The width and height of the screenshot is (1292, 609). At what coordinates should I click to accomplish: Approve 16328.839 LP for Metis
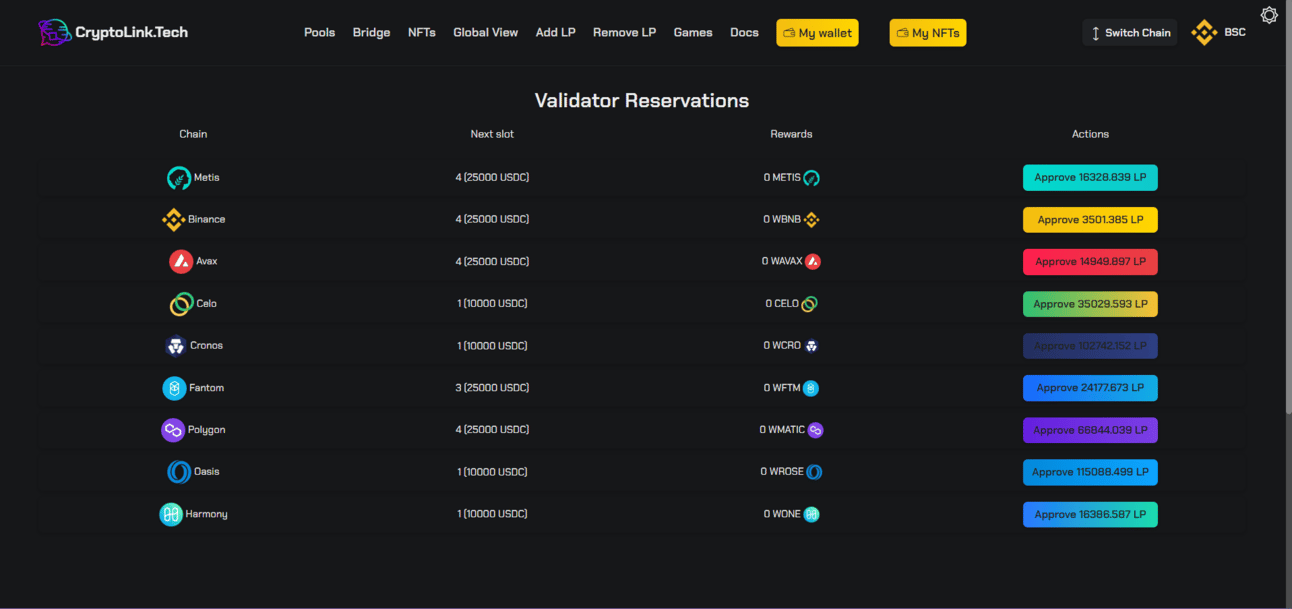coord(1090,178)
